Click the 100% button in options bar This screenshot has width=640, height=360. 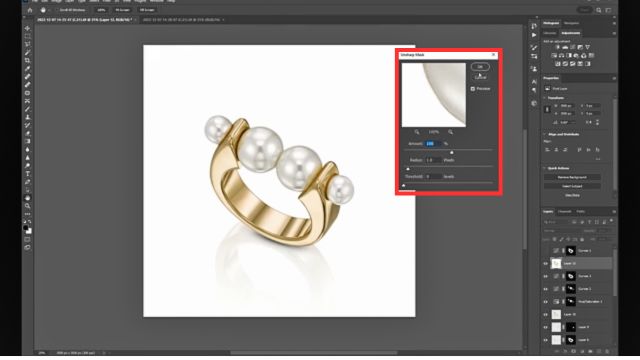click(101, 10)
